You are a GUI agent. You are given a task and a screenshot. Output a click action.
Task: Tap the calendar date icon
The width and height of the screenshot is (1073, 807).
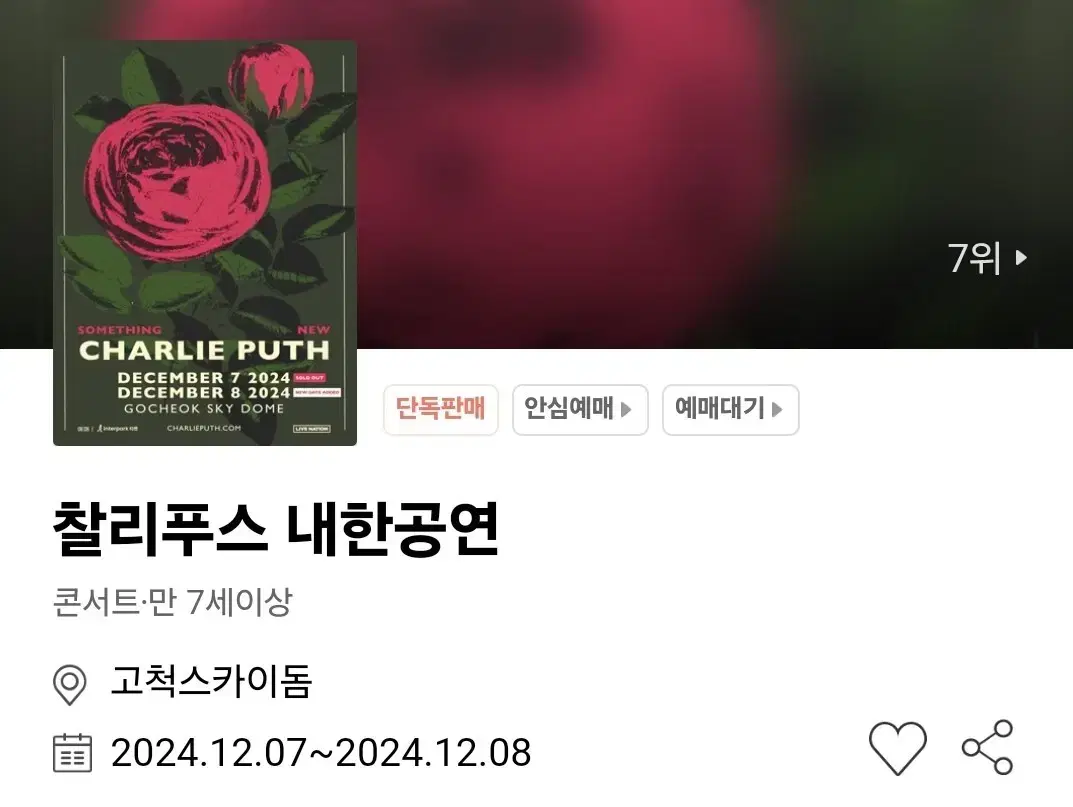click(73, 753)
